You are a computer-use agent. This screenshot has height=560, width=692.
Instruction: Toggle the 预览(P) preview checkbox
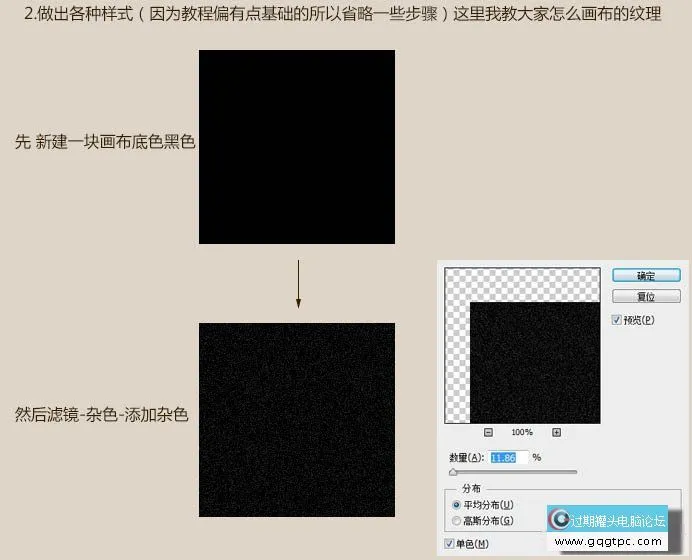tap(616, 320)
